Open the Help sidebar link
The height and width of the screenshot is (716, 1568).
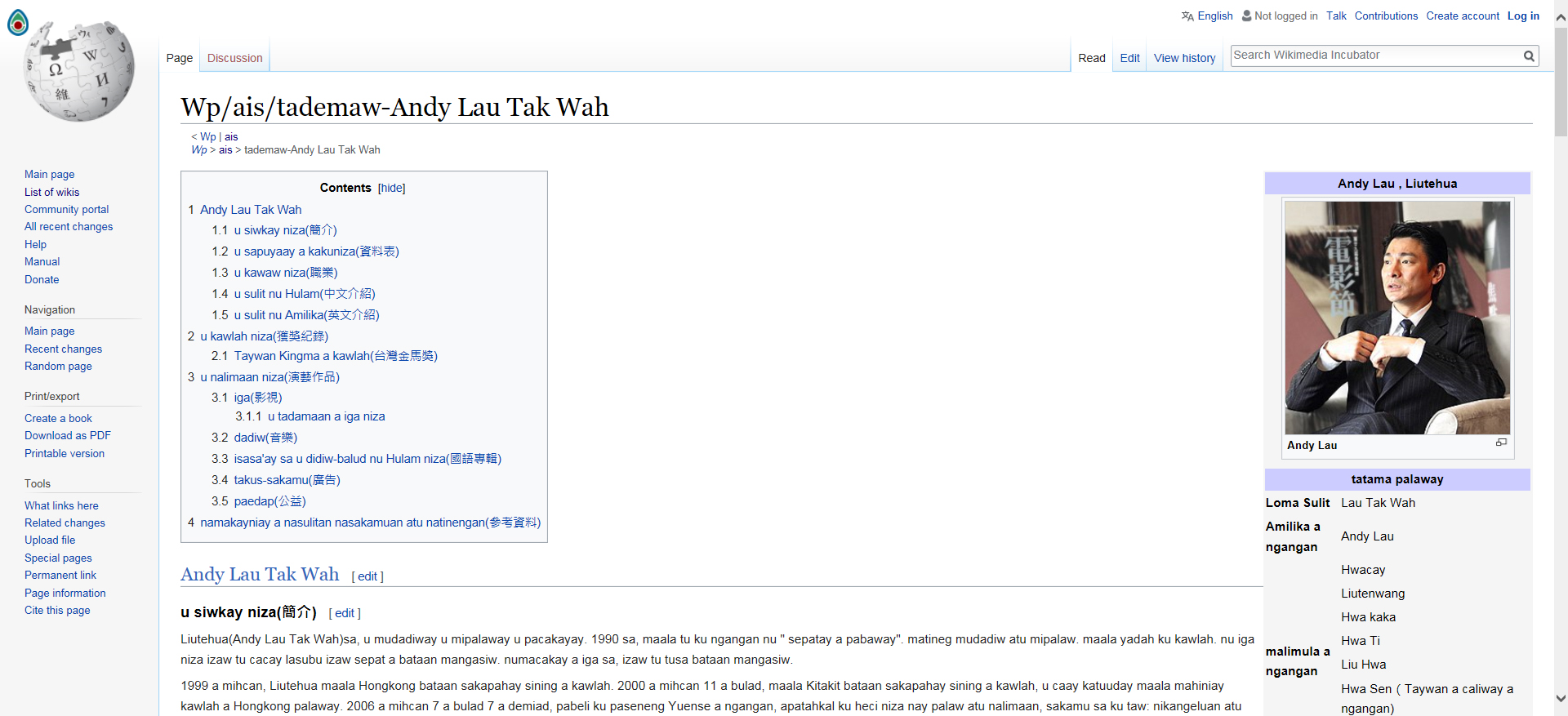pyautogui.click(x=36, y=244)
